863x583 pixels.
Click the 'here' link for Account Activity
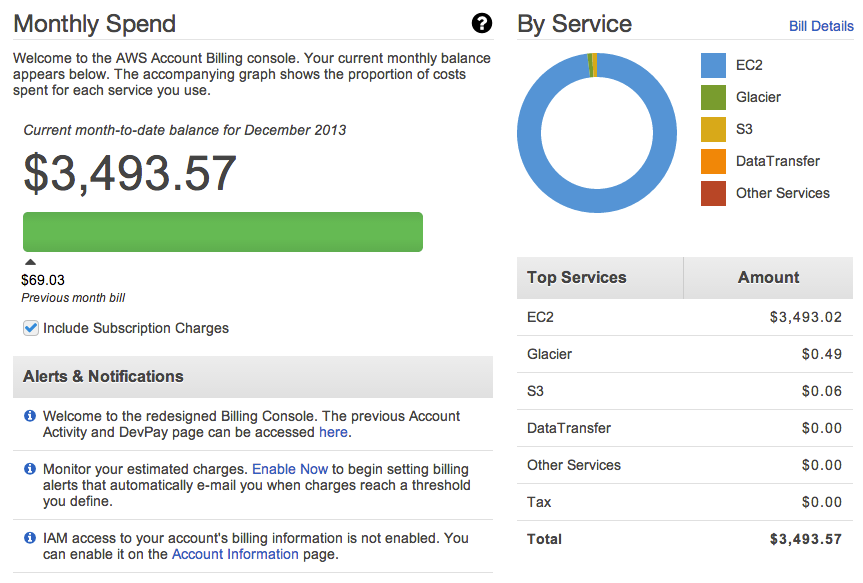[x=333, y=432]
